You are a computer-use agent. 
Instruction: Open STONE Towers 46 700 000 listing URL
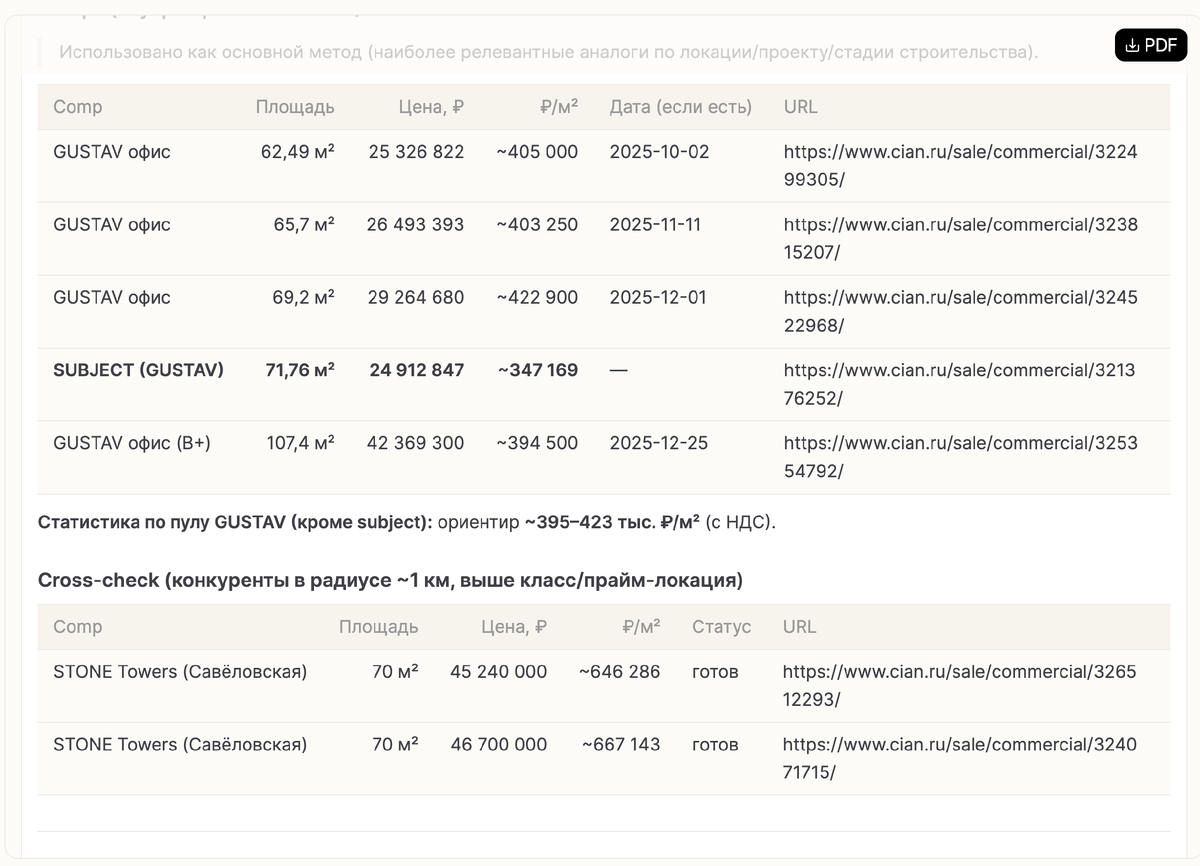(x=959, y=758)
